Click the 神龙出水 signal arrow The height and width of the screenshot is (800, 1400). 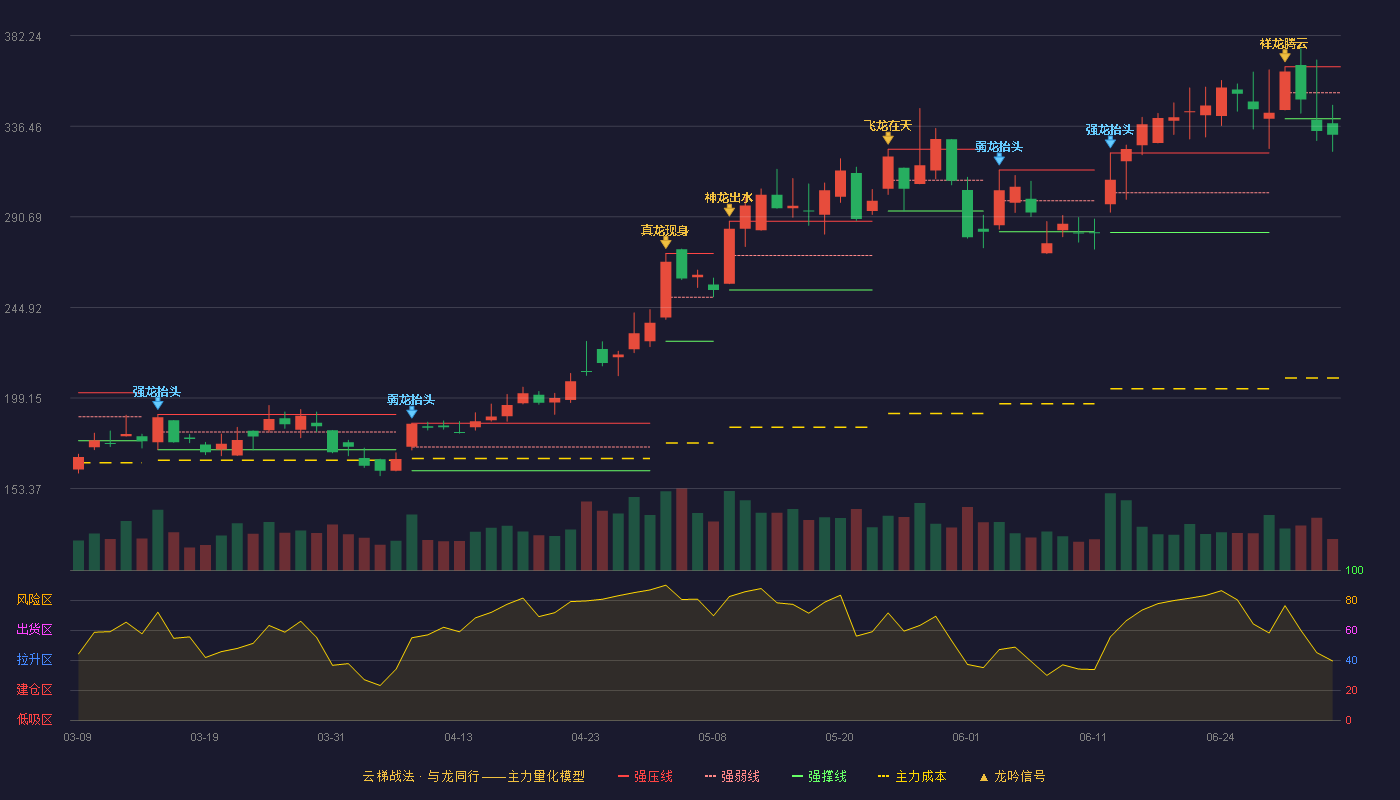729,210
